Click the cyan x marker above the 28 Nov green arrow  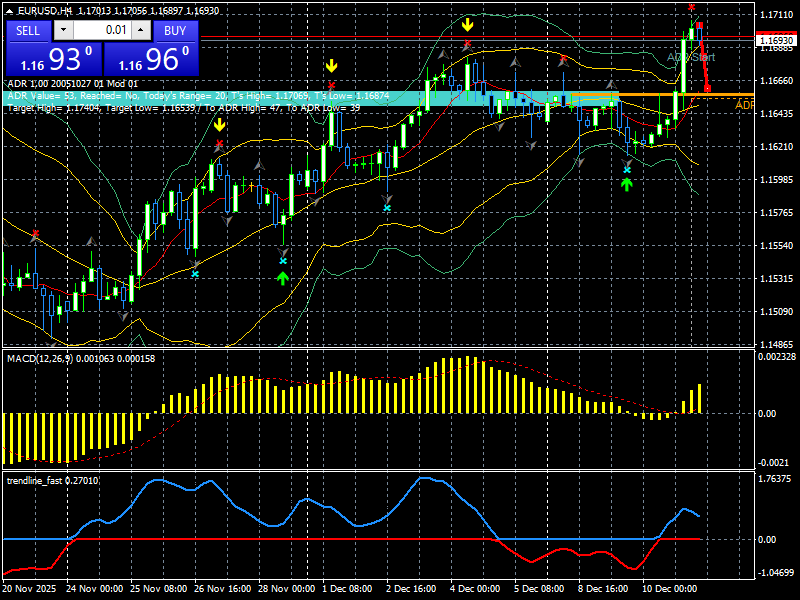pos(283,261)
